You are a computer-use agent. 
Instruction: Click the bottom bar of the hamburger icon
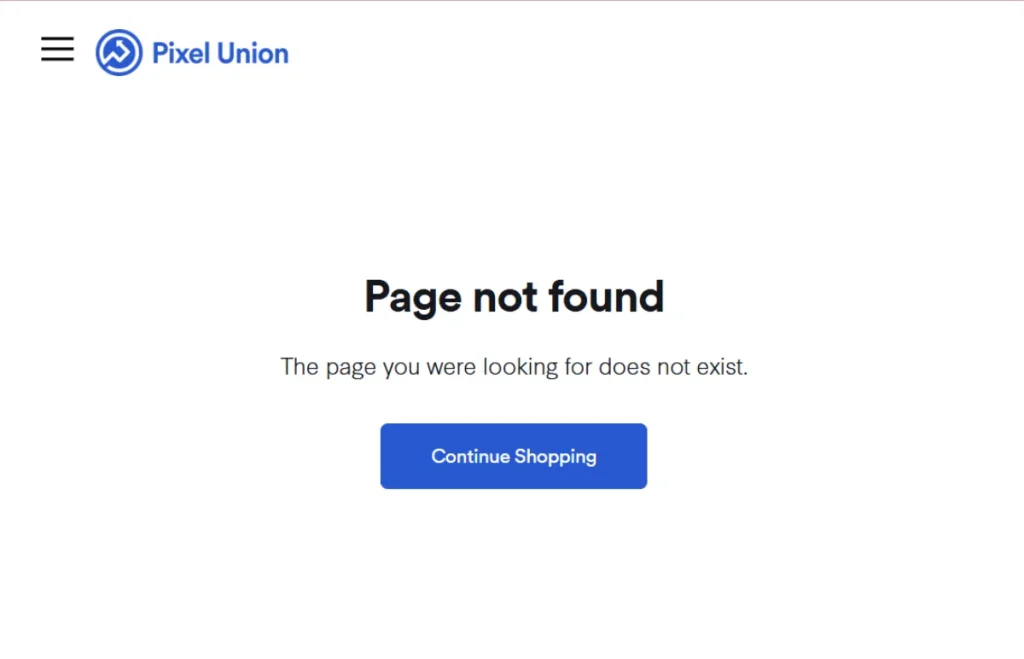[57, 60]
